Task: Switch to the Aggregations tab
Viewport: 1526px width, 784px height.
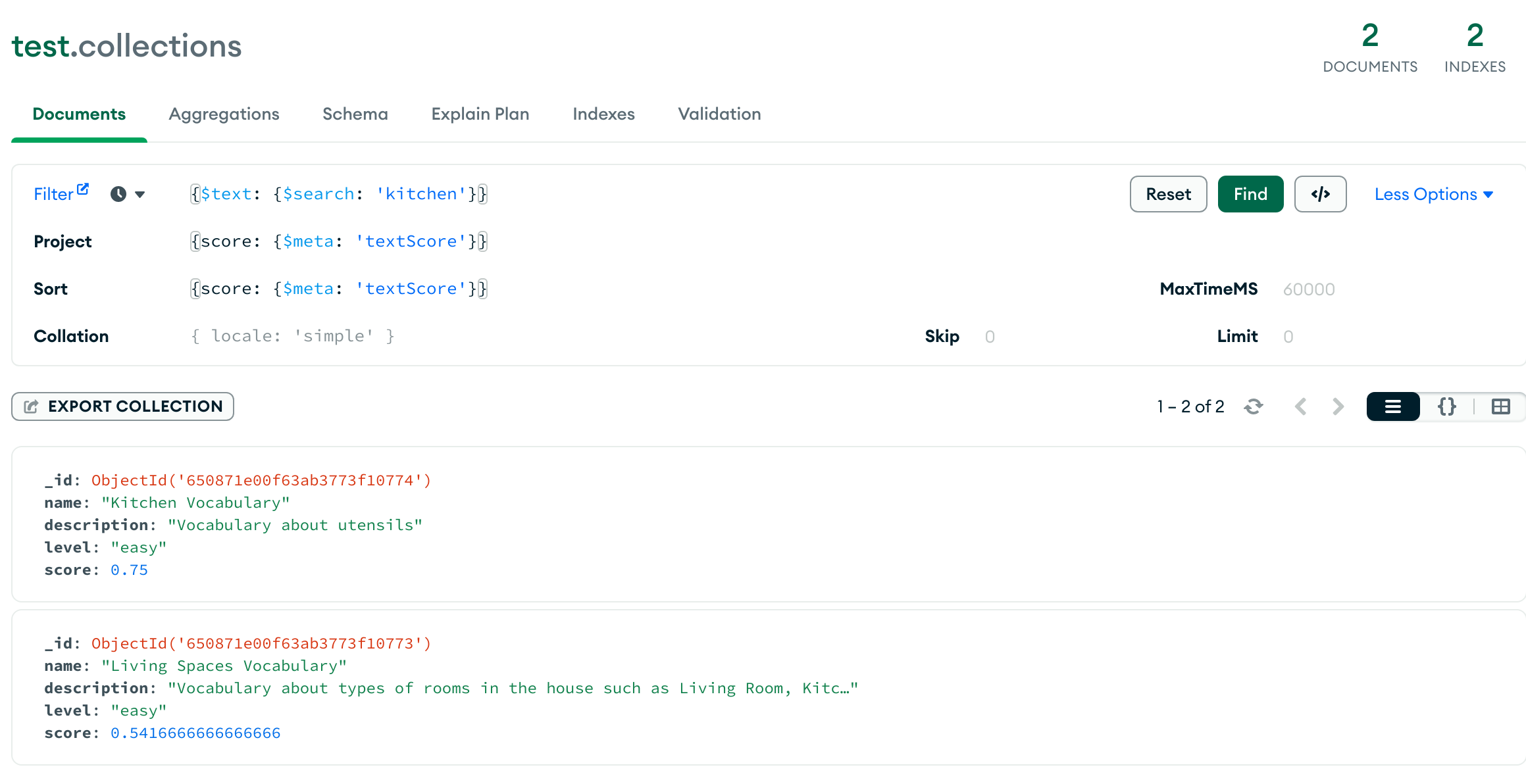Action: (224, 114)
